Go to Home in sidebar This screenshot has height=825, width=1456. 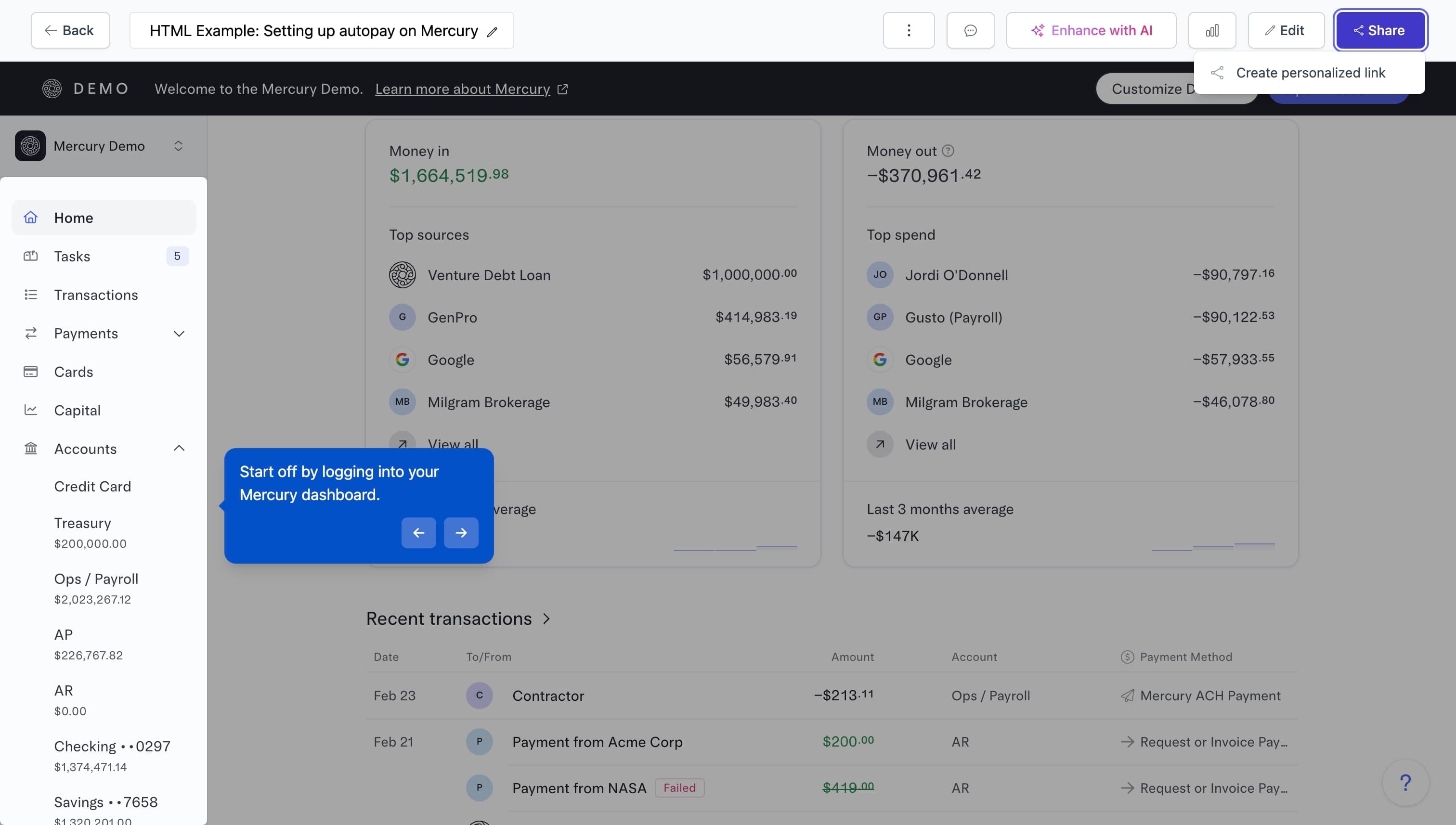pyautogui.click(x=104, y=218)
